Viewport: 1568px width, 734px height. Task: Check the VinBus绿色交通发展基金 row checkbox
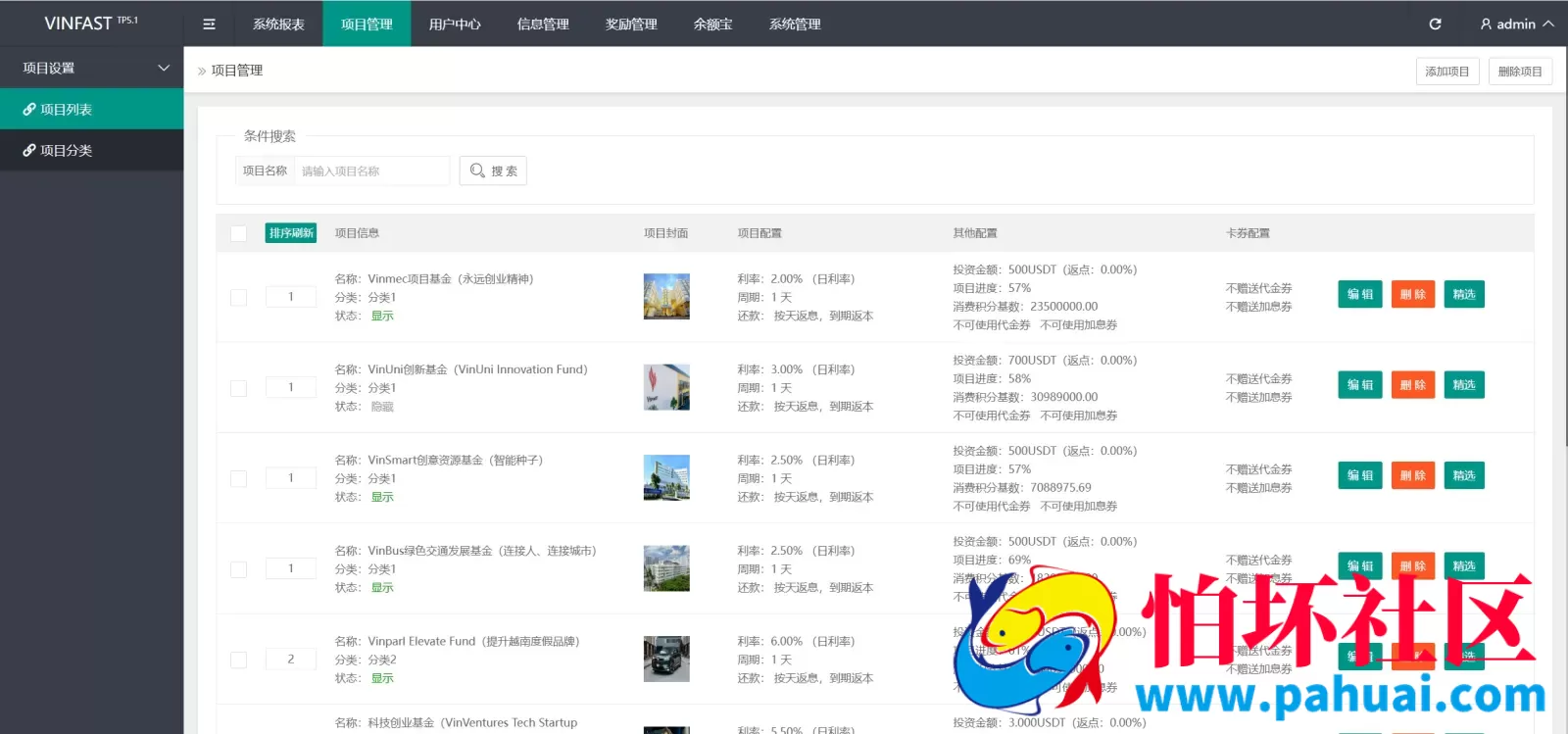click(x=238, y=569)
